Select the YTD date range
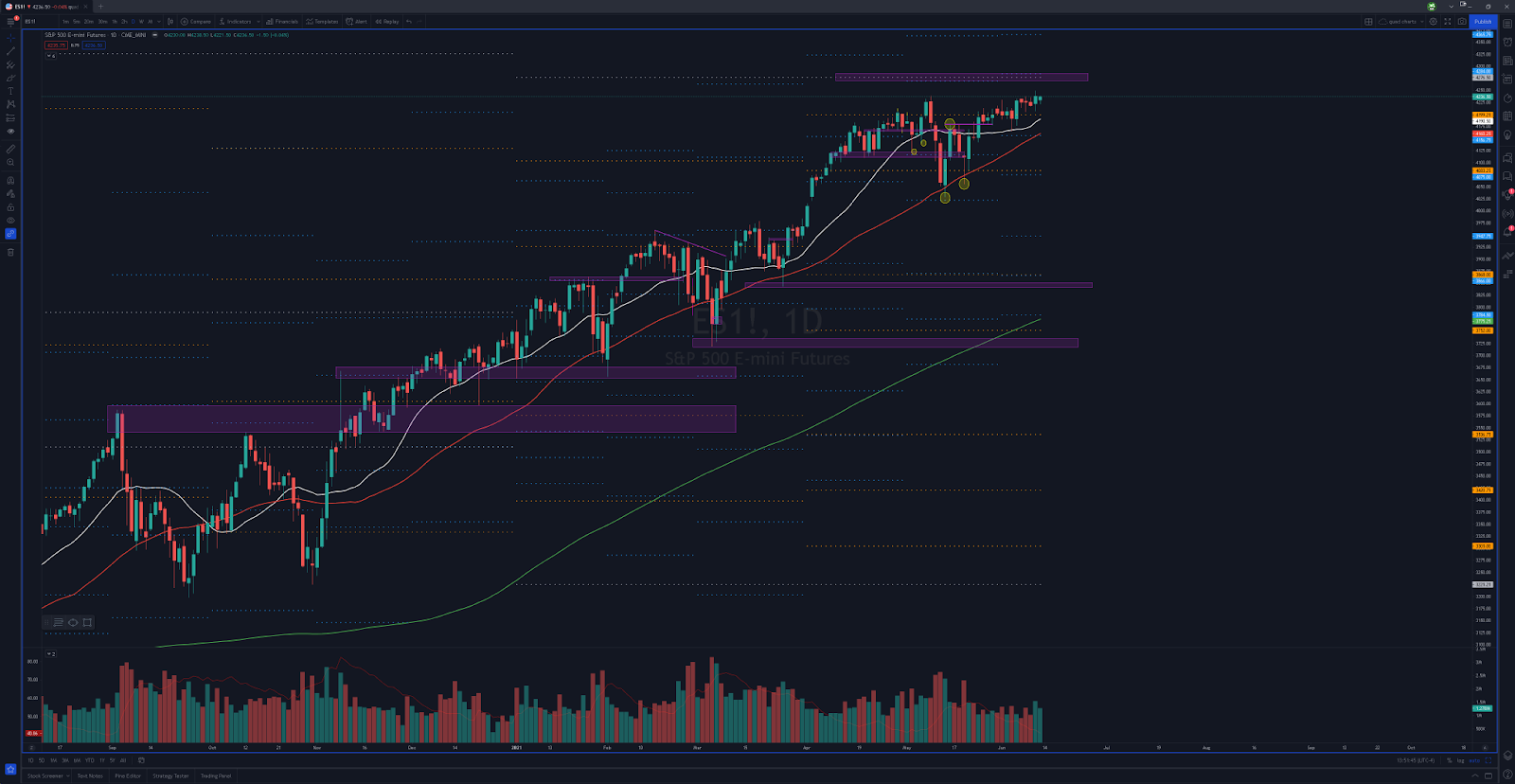 point(90,760)
